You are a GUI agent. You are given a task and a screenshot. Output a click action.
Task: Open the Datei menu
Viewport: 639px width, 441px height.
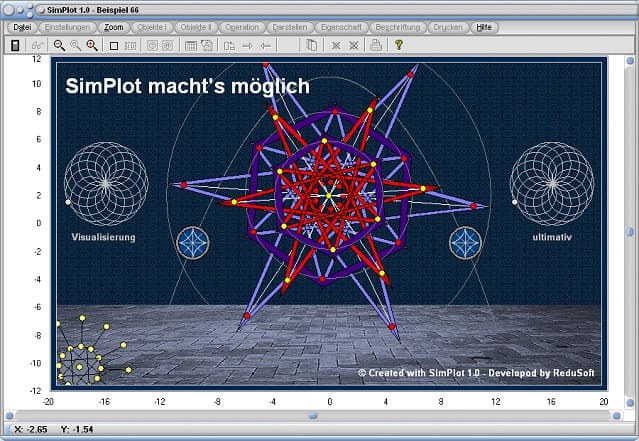point(22,27)
